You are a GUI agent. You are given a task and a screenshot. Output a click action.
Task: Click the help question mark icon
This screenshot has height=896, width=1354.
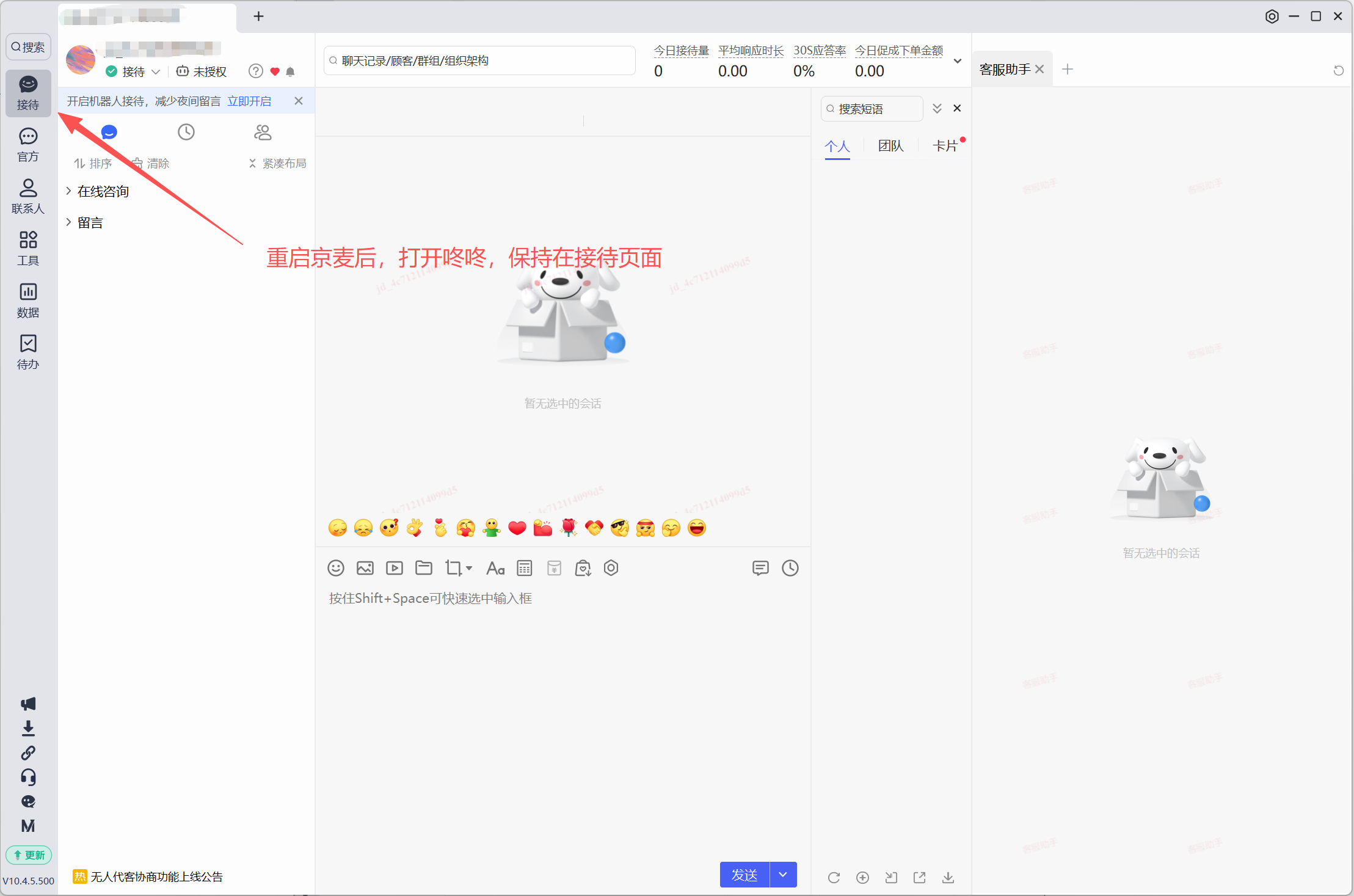pyautogui.click(x=256, y=71)
